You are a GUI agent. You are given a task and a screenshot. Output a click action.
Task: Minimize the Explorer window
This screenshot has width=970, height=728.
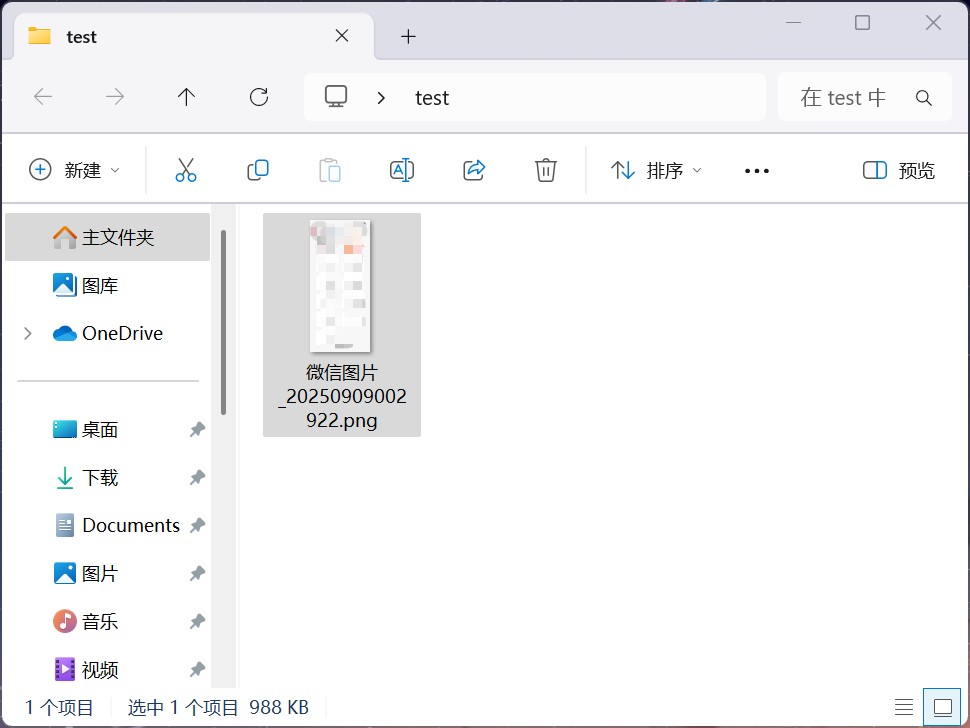[x=794, y=23]
